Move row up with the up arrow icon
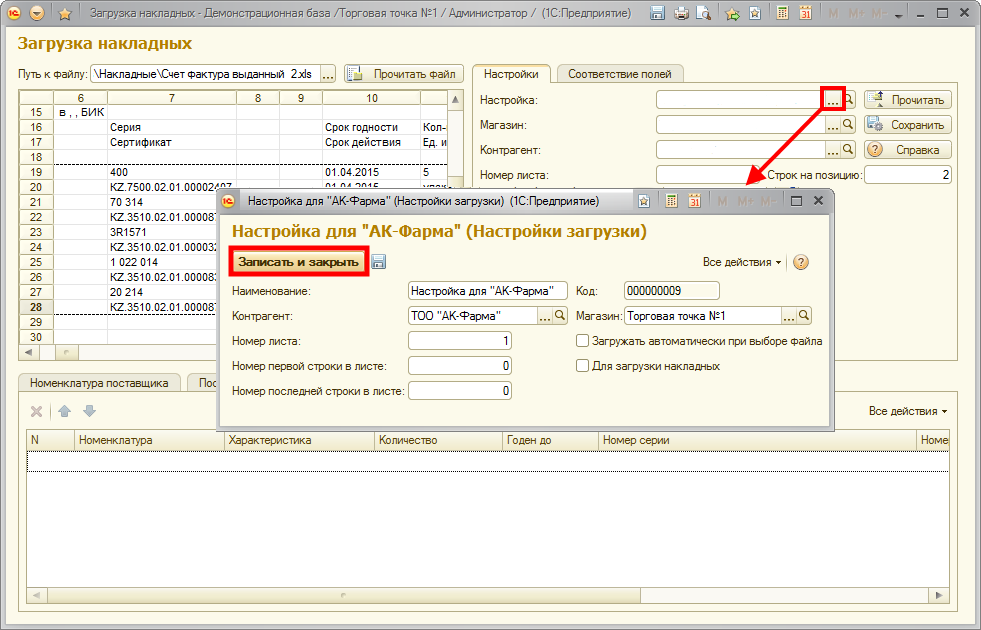Viewport: 981px width, 630px height. point(64,411)
